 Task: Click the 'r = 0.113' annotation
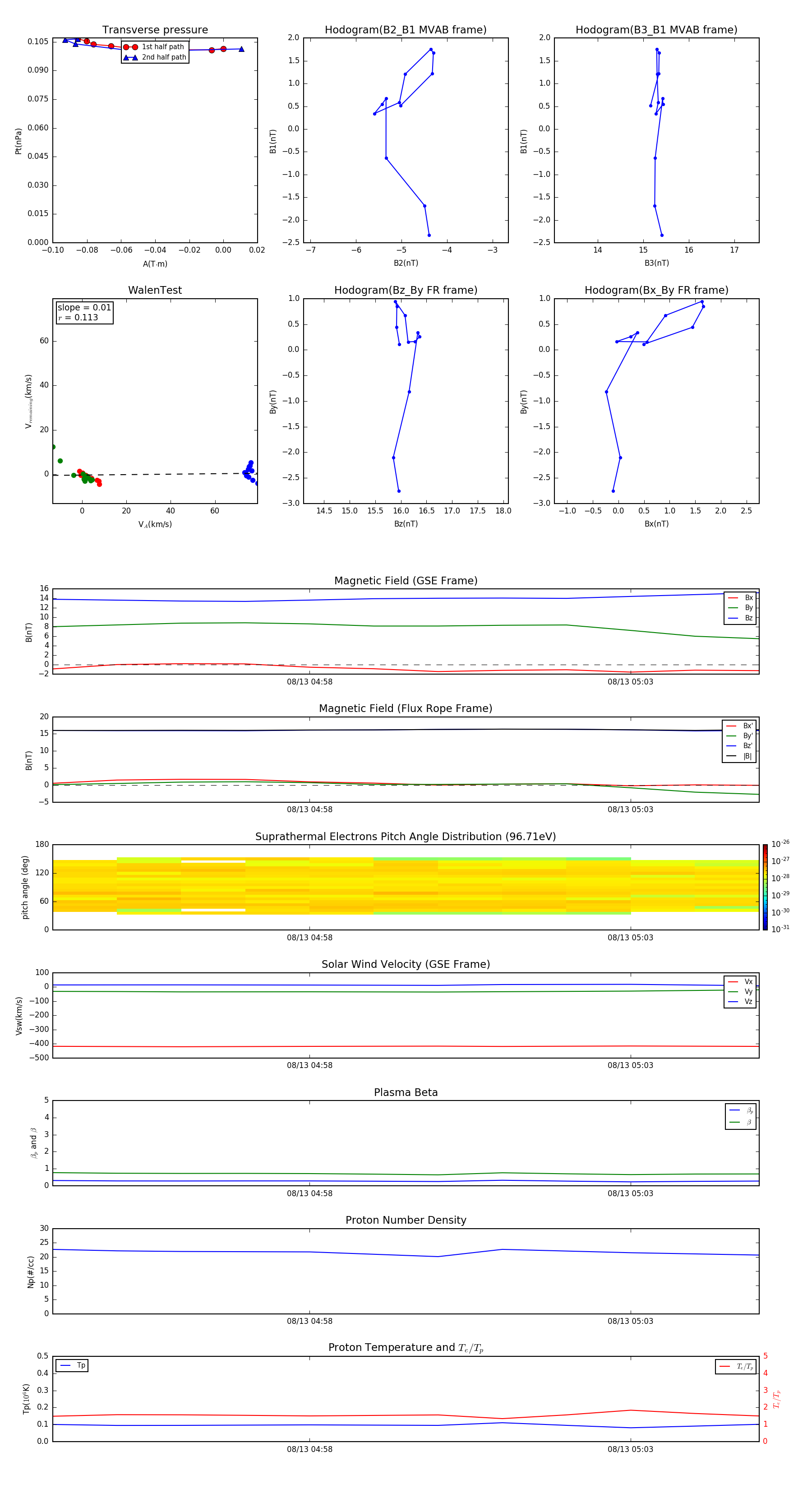pos(78,317)
